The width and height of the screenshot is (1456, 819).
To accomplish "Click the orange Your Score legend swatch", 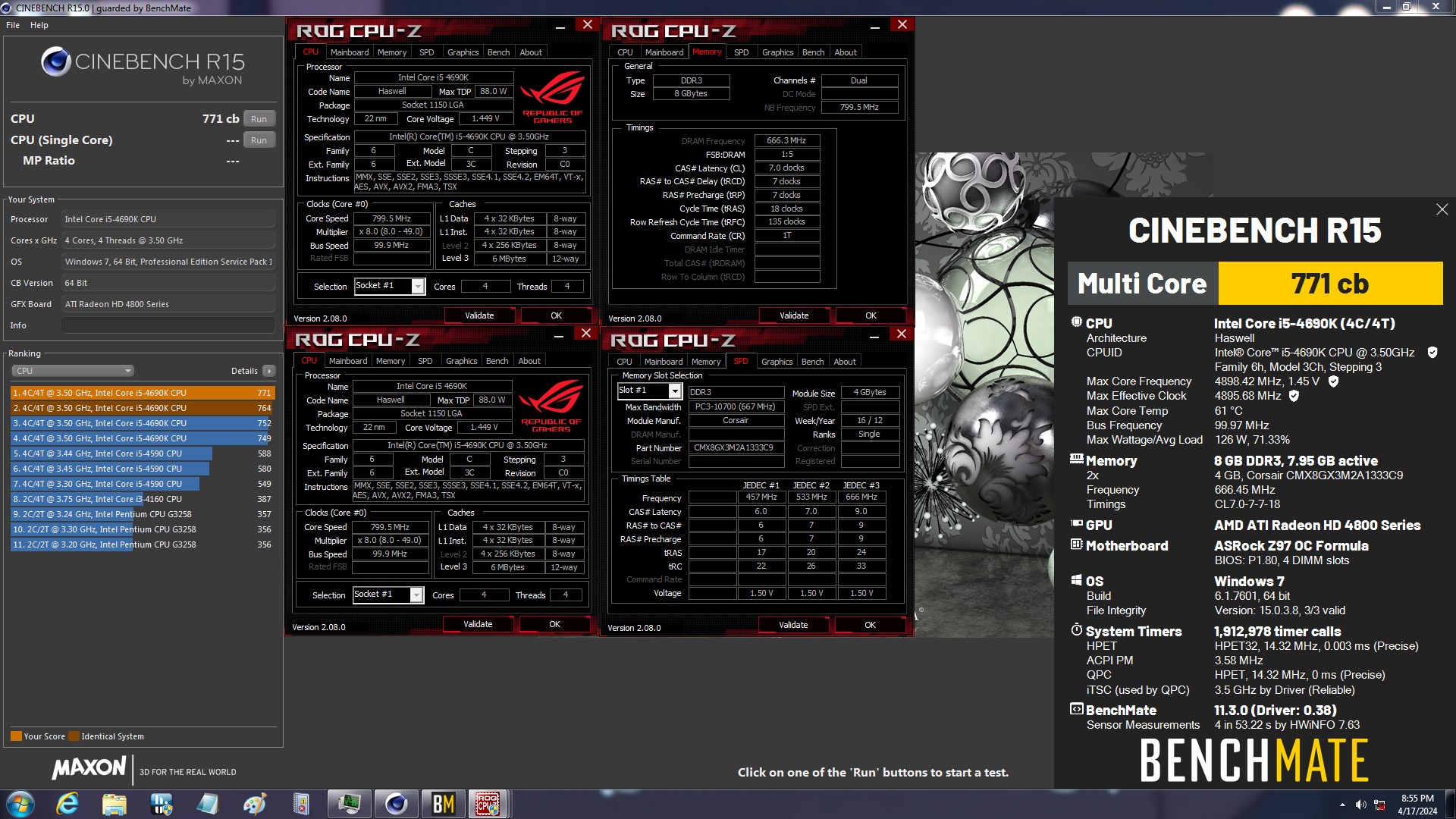I will coord(16,736).
